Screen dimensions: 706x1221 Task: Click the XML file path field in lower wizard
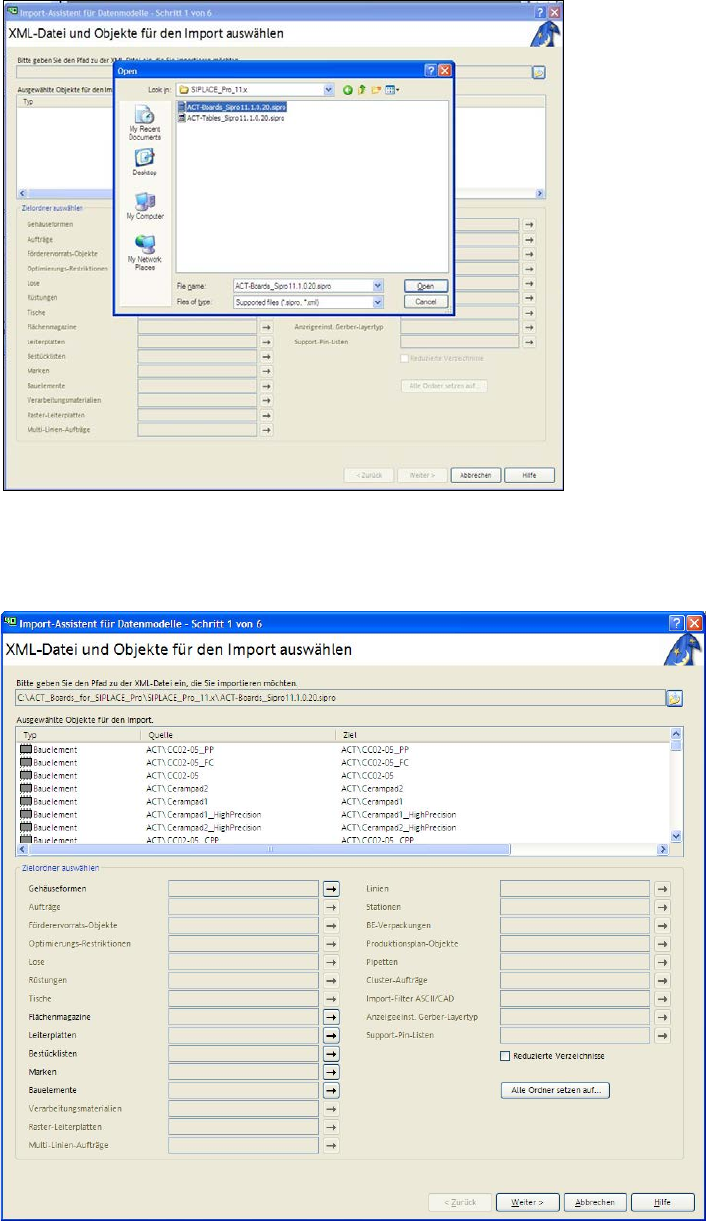click(x=340, y=698)
